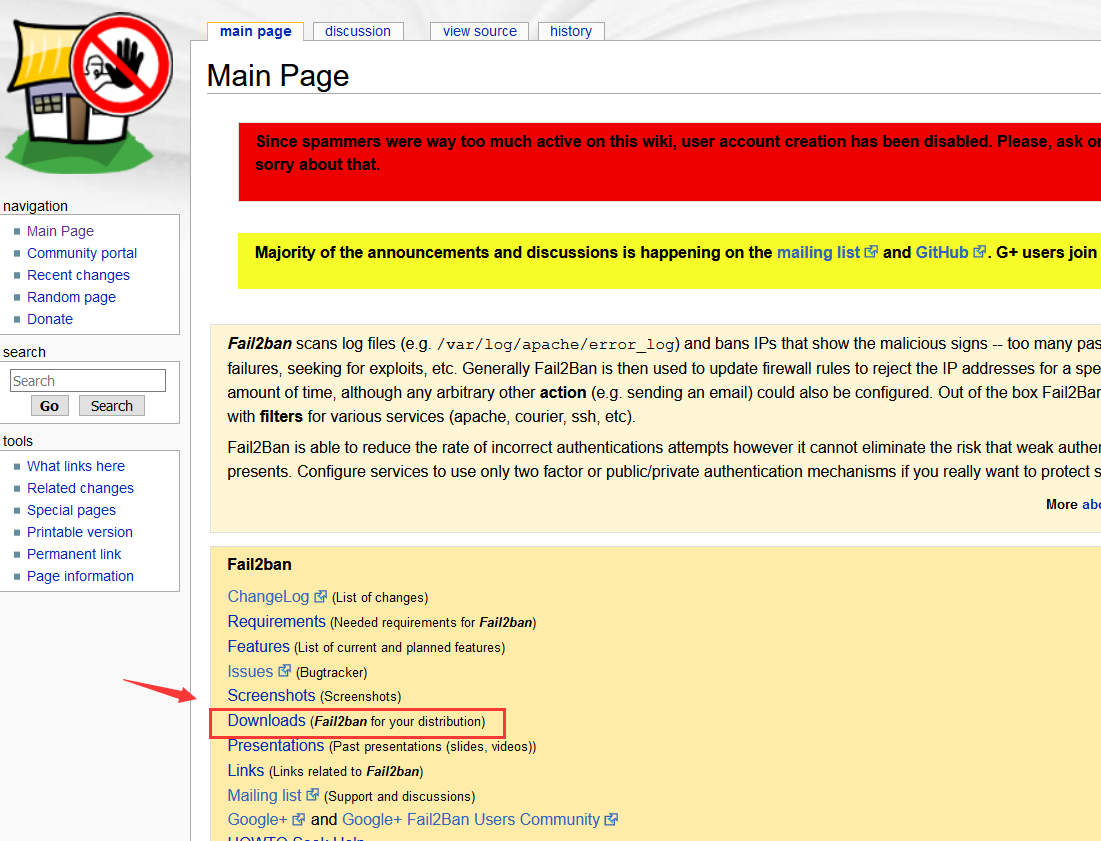Open the Google+ link
Viewport: 1101px width, 841px height.
257,820
